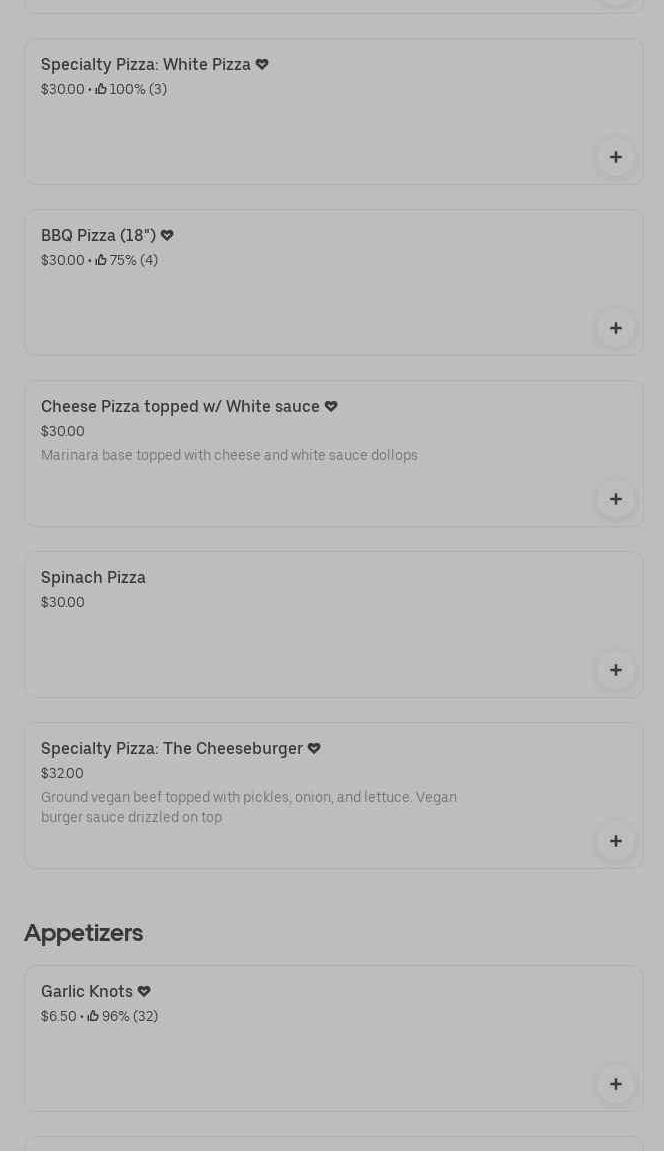Click heart icon beside White Pizza title
Viewport: 664px width, 1151px height.
pos(262,65)
